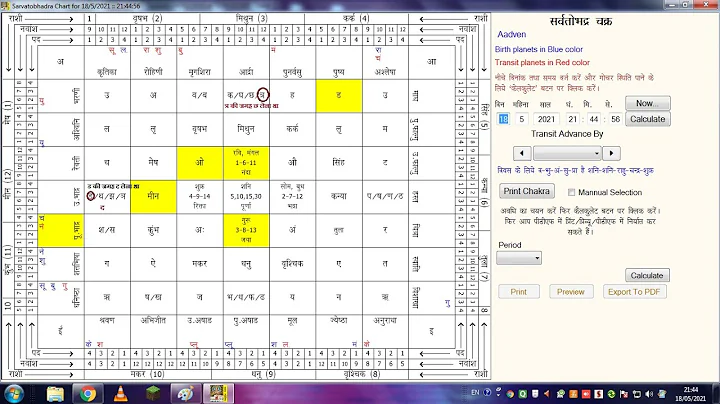Click the 'Transit Advance By' label
Image resolution: width=720 pixels, height=404 pixels.
[x=567, y=134]
